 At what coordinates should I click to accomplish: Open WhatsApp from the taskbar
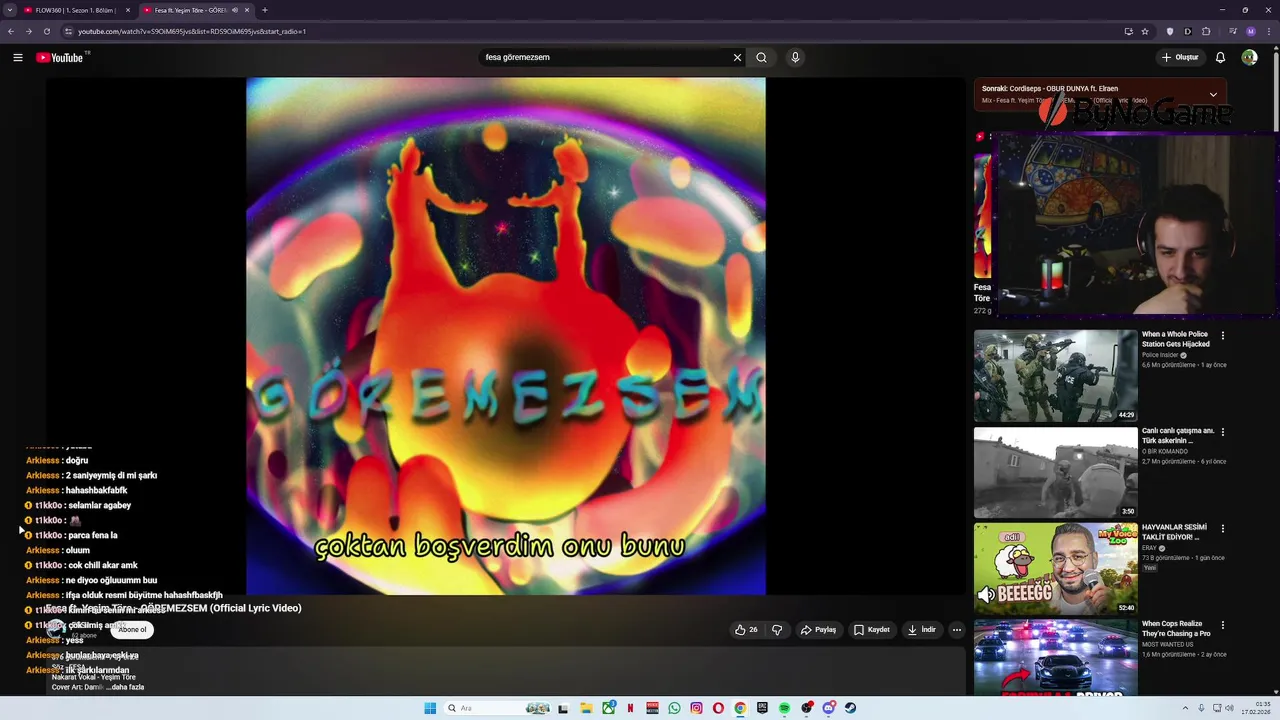(x=674, y=708)
